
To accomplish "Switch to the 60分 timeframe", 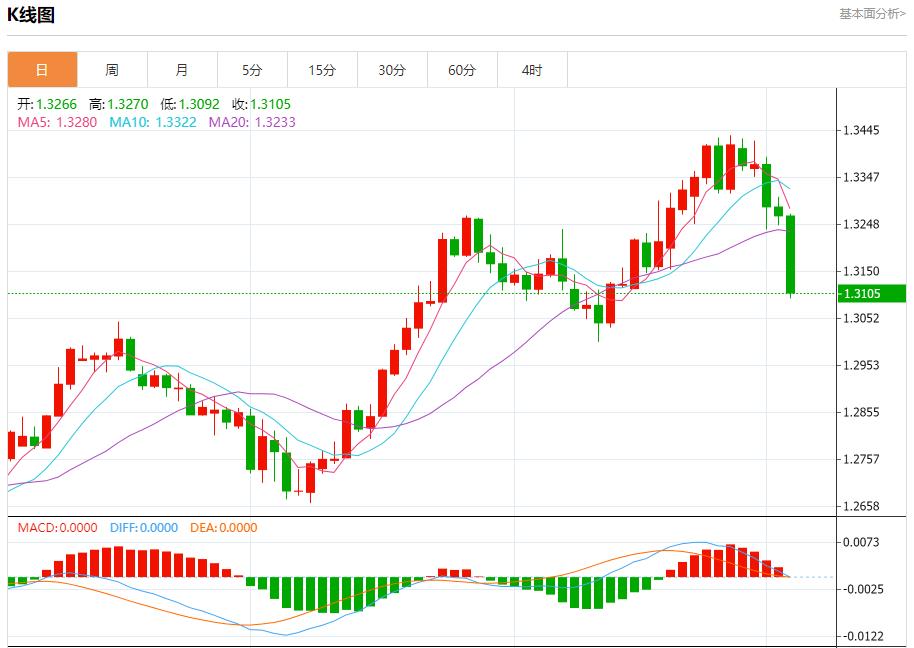I will pyautogui.click(x=462, y=70).
